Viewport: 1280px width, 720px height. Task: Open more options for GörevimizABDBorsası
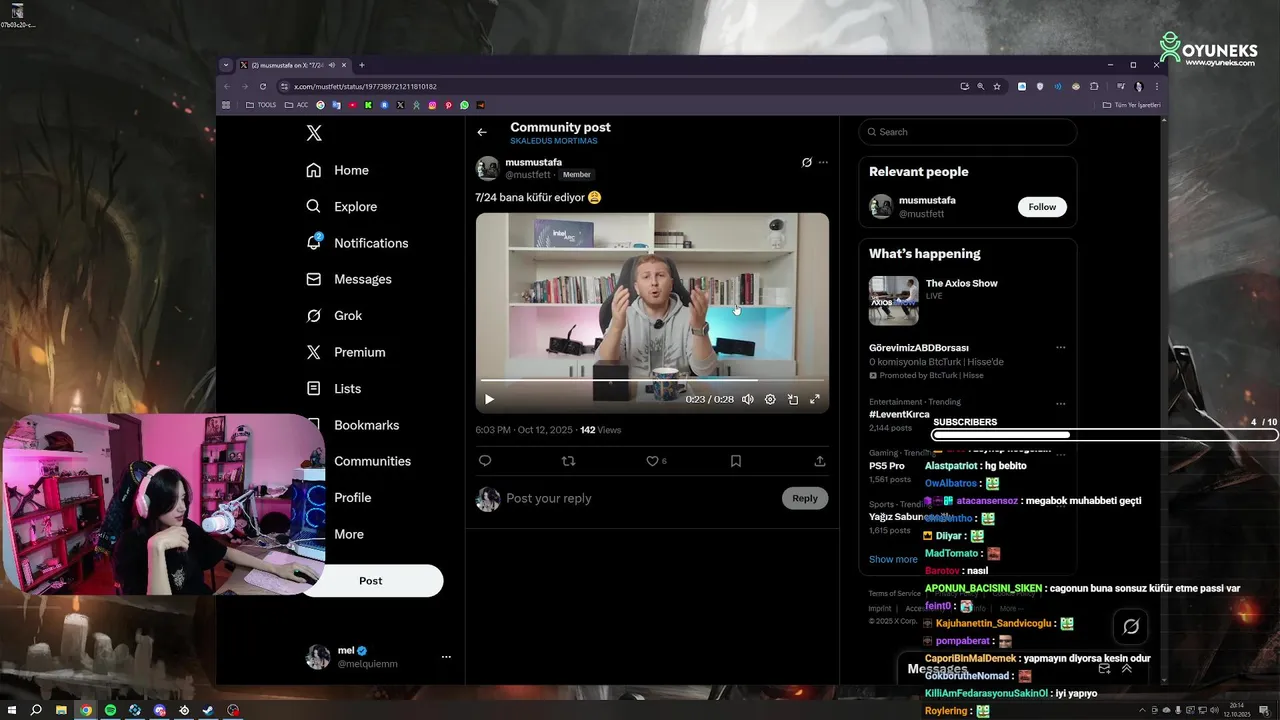pos(1060,348)
